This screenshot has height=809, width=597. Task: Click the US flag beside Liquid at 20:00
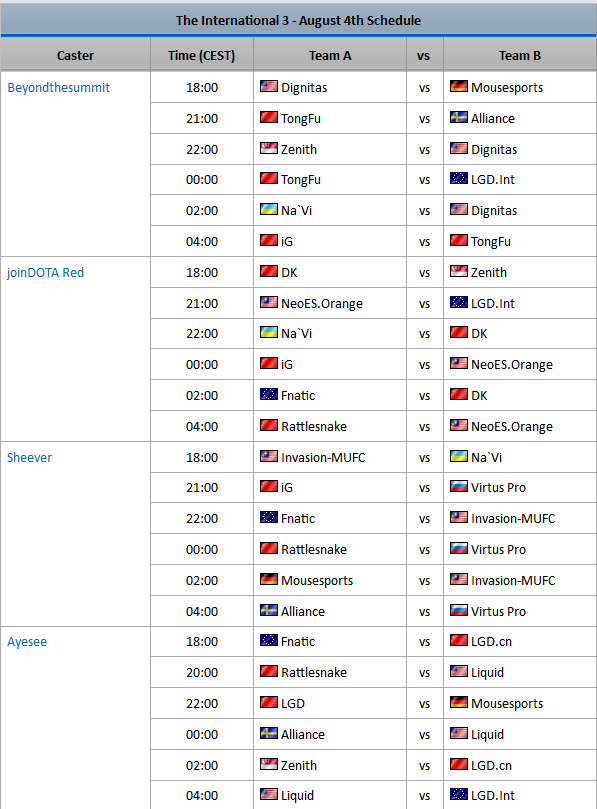pos(459,671)
